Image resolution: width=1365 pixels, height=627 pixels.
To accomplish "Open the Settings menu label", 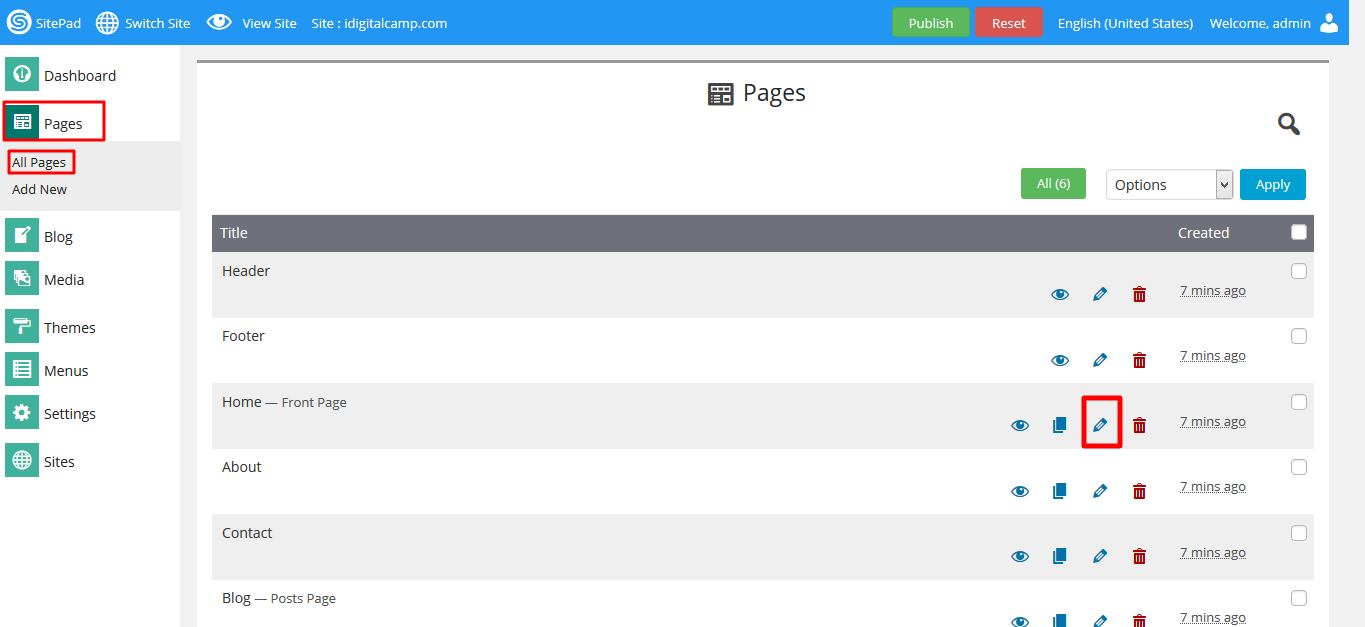I will [x=70, y=413].
